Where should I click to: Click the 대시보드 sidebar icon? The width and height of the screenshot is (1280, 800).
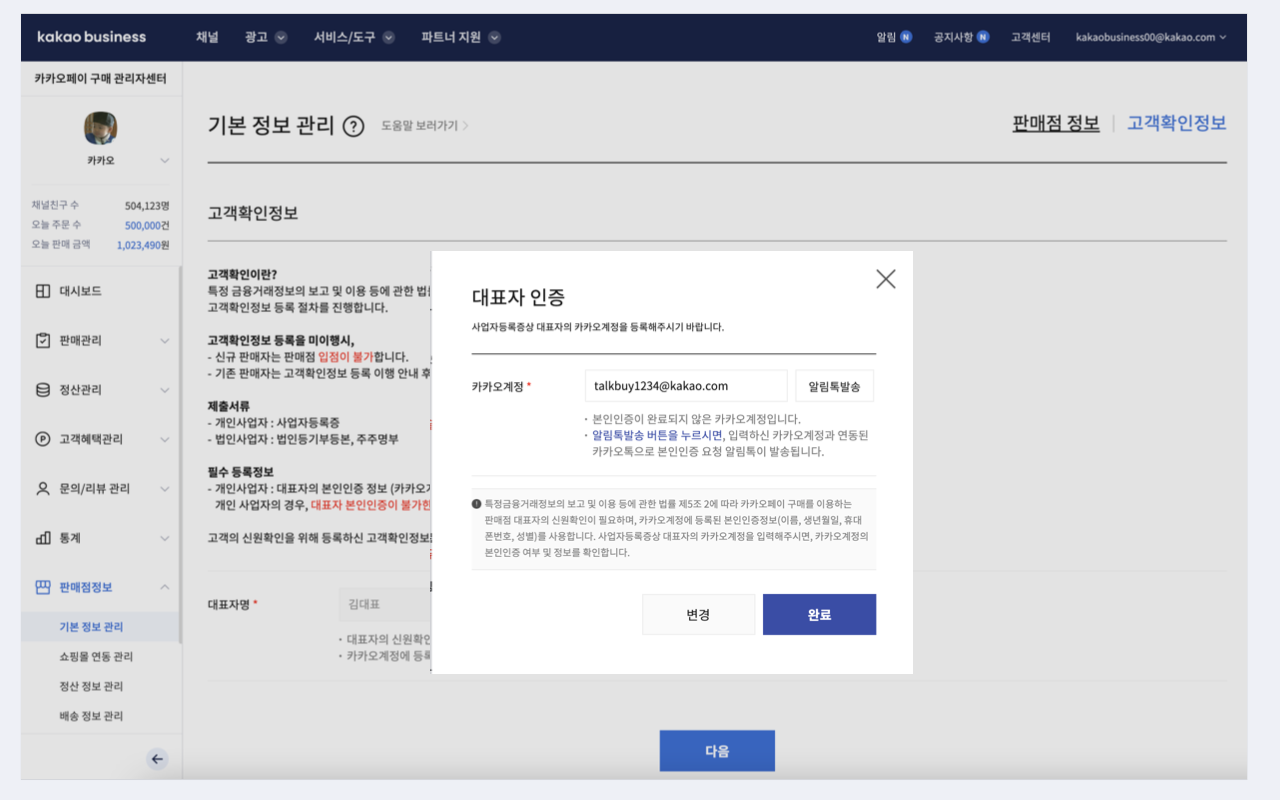[x=42, y=291]
